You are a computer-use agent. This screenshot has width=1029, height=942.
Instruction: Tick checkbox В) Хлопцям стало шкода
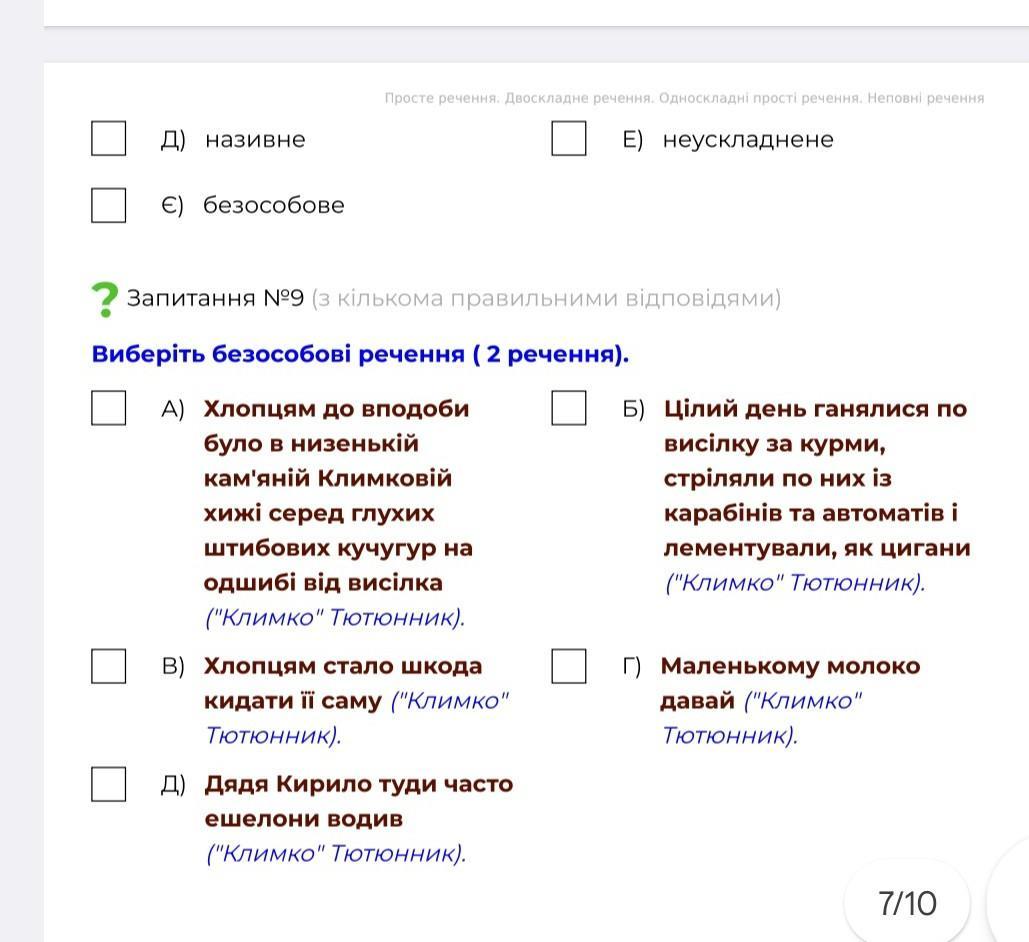click(108, 666)
